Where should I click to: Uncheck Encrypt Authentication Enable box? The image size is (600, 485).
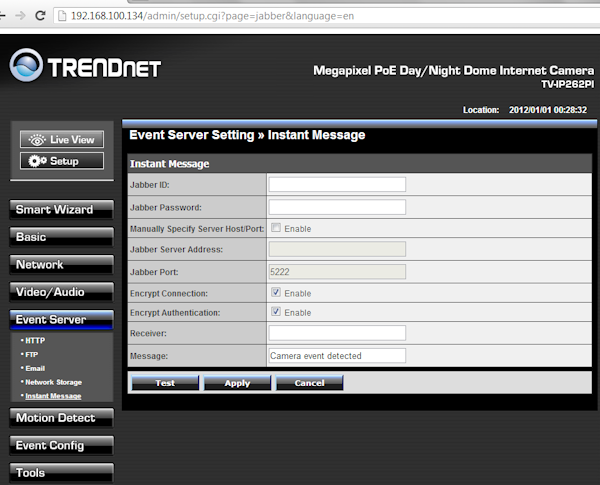[275, 313]
